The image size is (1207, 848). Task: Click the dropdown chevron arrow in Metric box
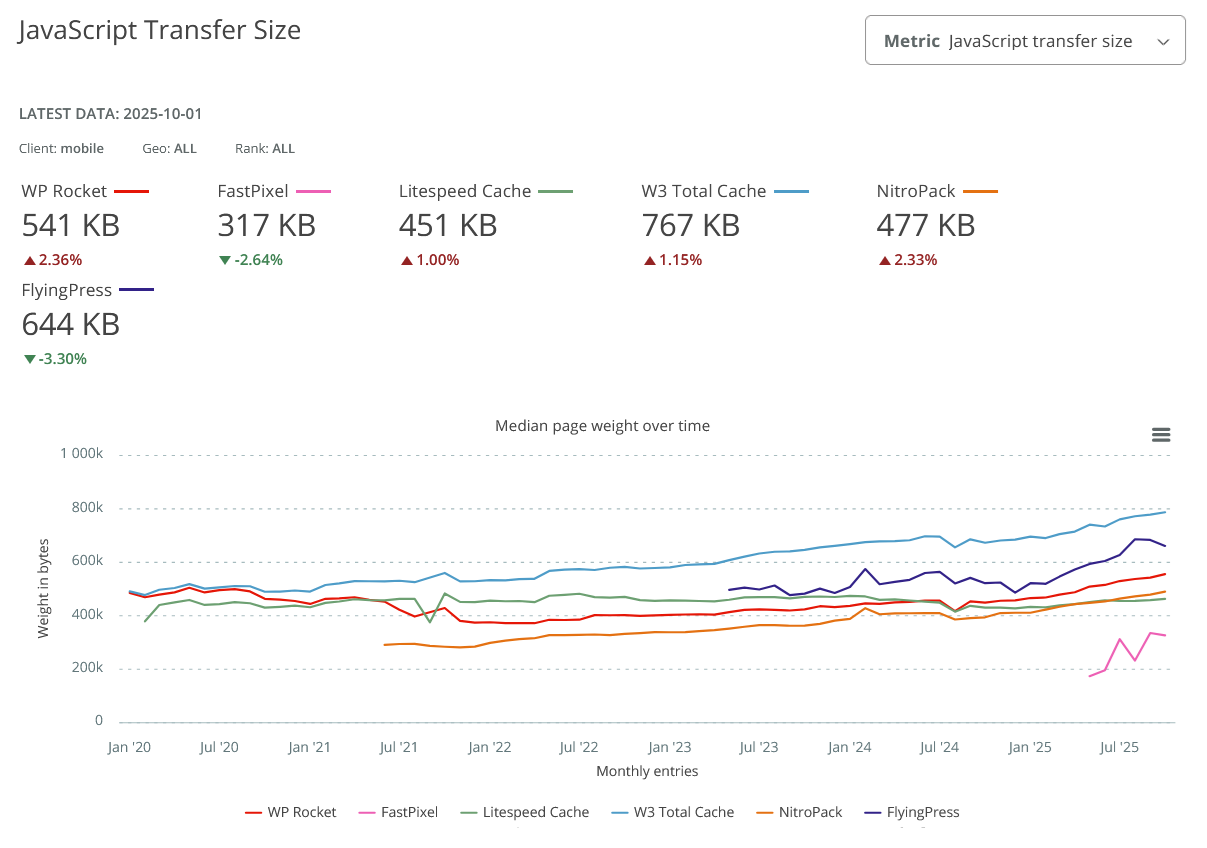click(x=1162, y=42)
